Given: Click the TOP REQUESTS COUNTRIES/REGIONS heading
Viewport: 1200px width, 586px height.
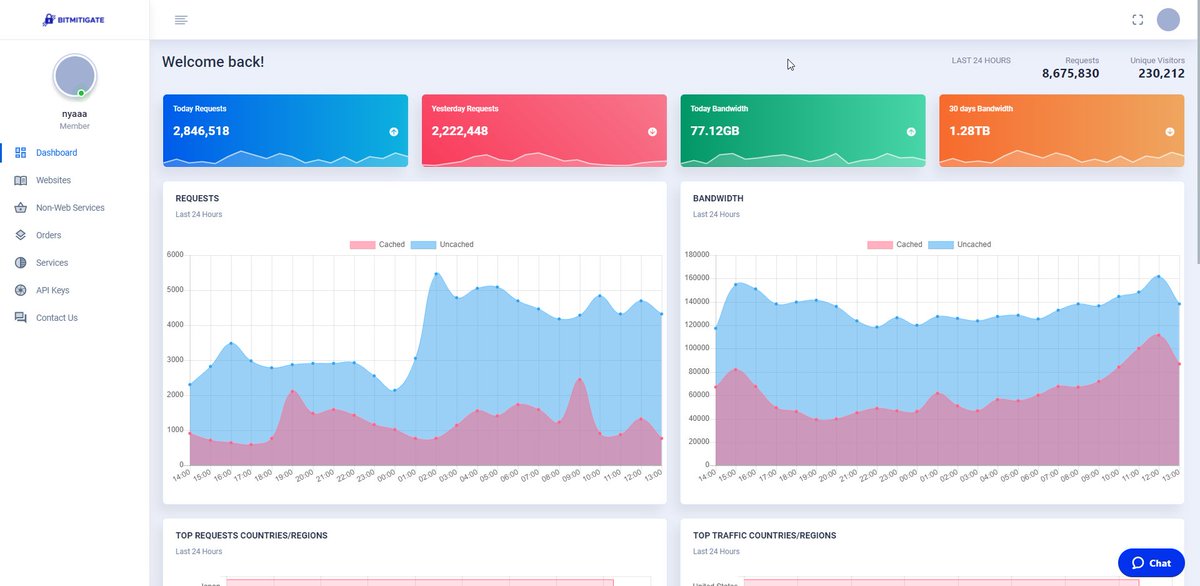Looking at the screenshot, I should [x=251, y=536].
